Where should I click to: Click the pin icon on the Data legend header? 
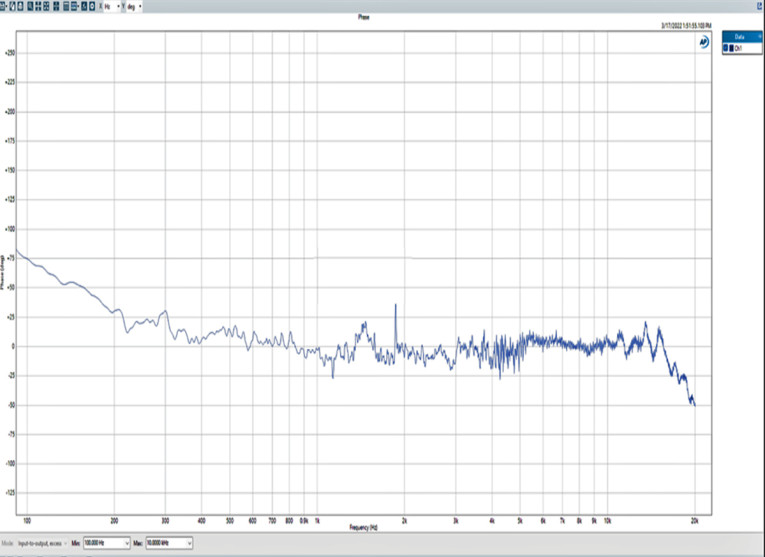pos(760,37)
